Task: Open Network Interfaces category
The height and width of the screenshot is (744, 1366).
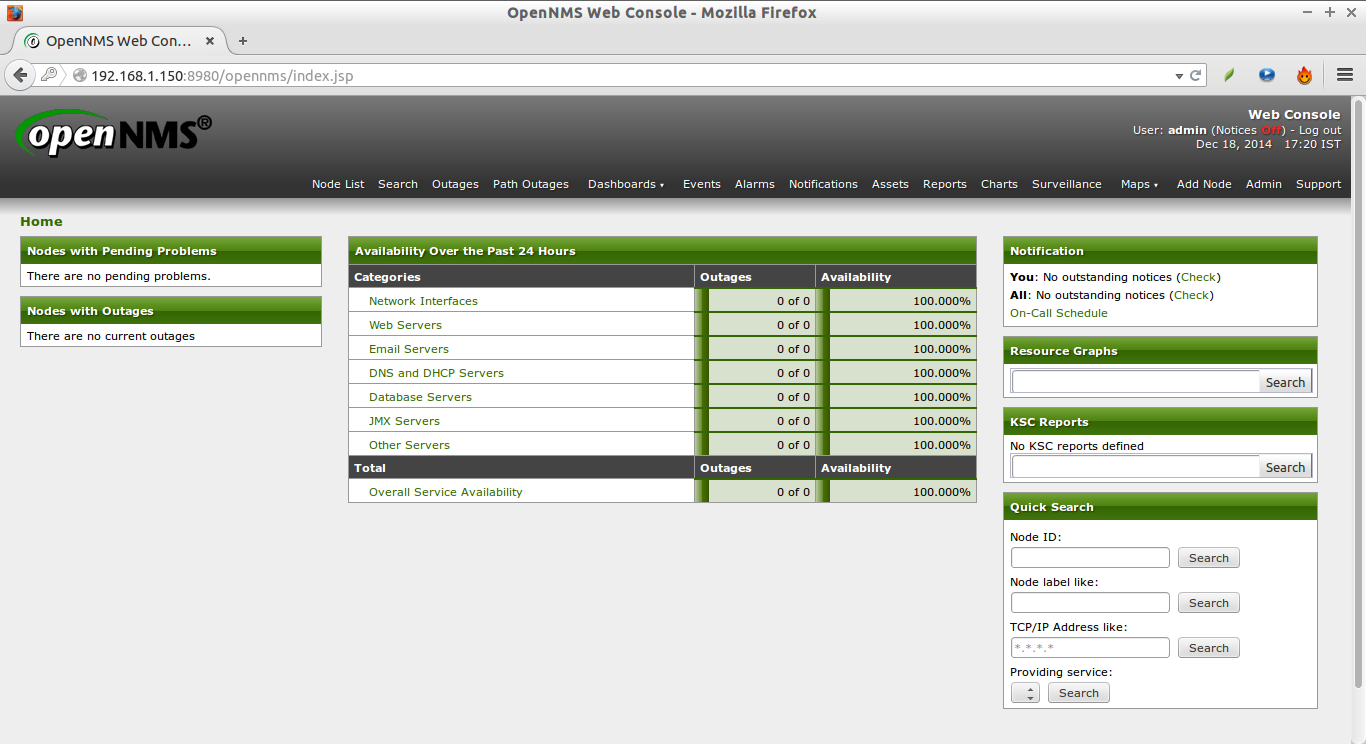Action: click(423, 301)
